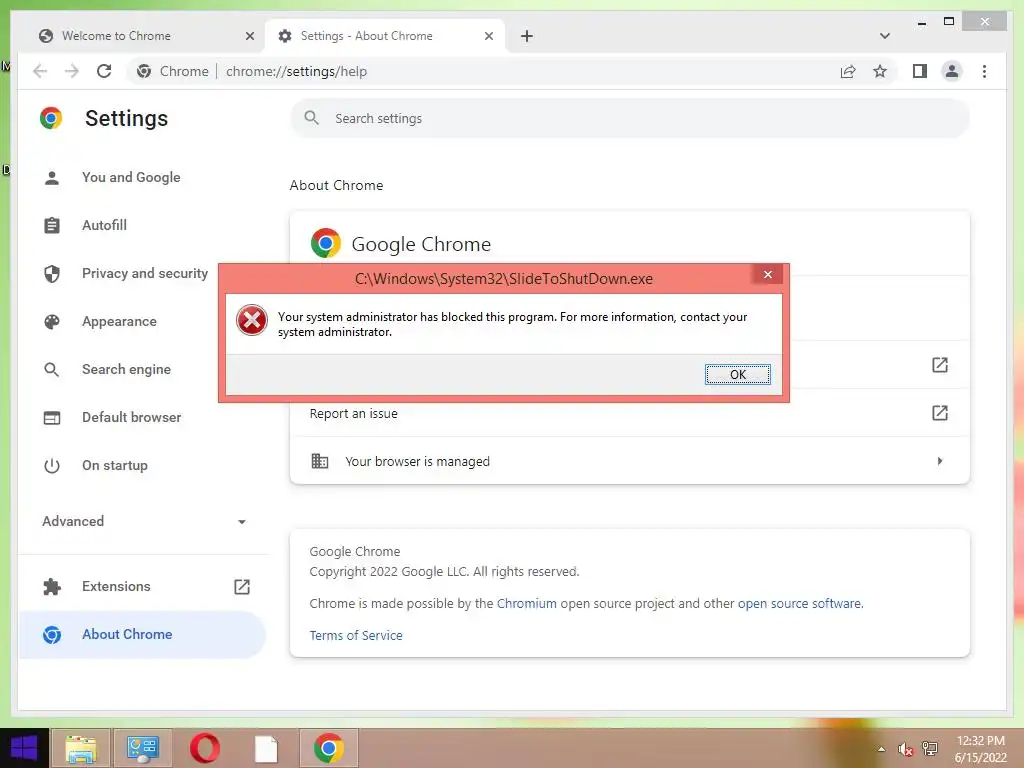1024x768 pixels.
Task: Click the browser forward arrow
Action: tap(72, 71)
